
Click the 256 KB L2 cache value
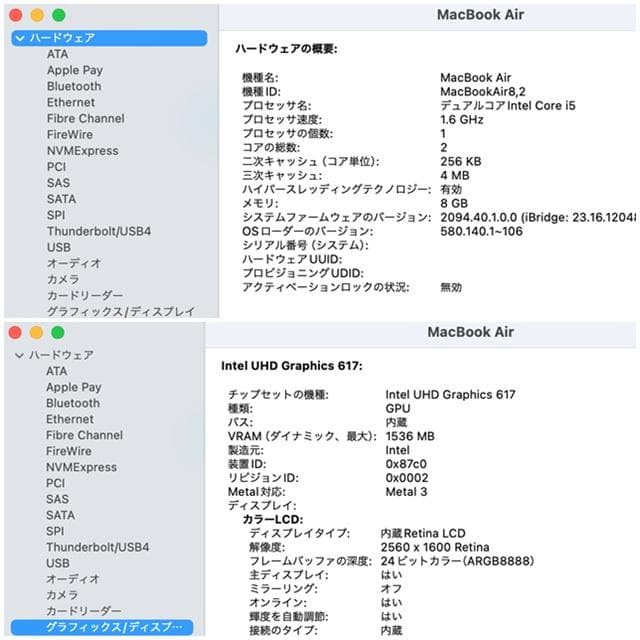point(460,162)
